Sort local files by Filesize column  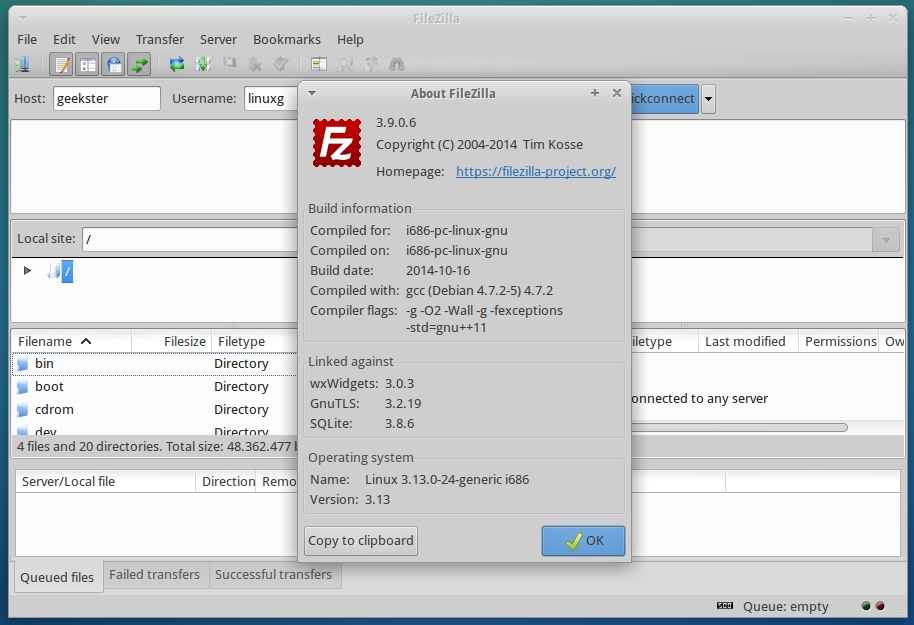[171, 341]
